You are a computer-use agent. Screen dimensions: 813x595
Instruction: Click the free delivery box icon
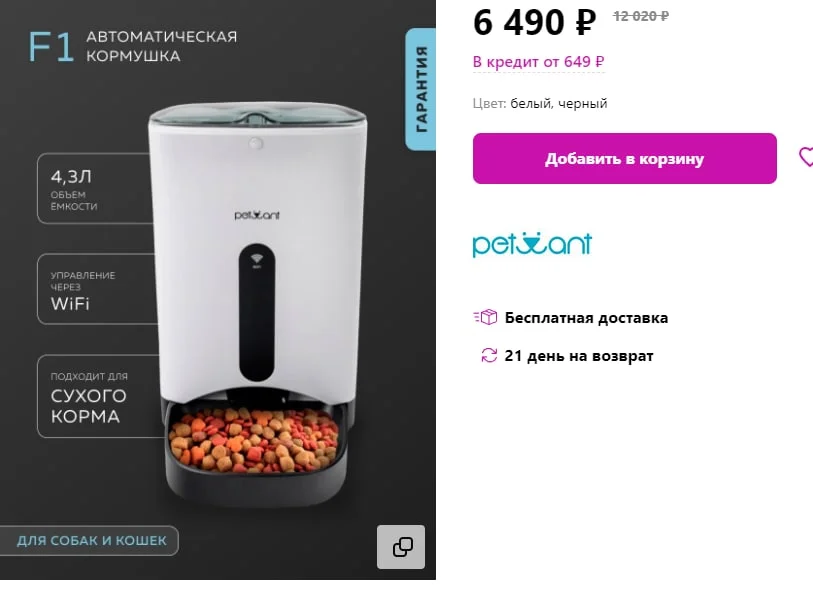click(485, 317)
